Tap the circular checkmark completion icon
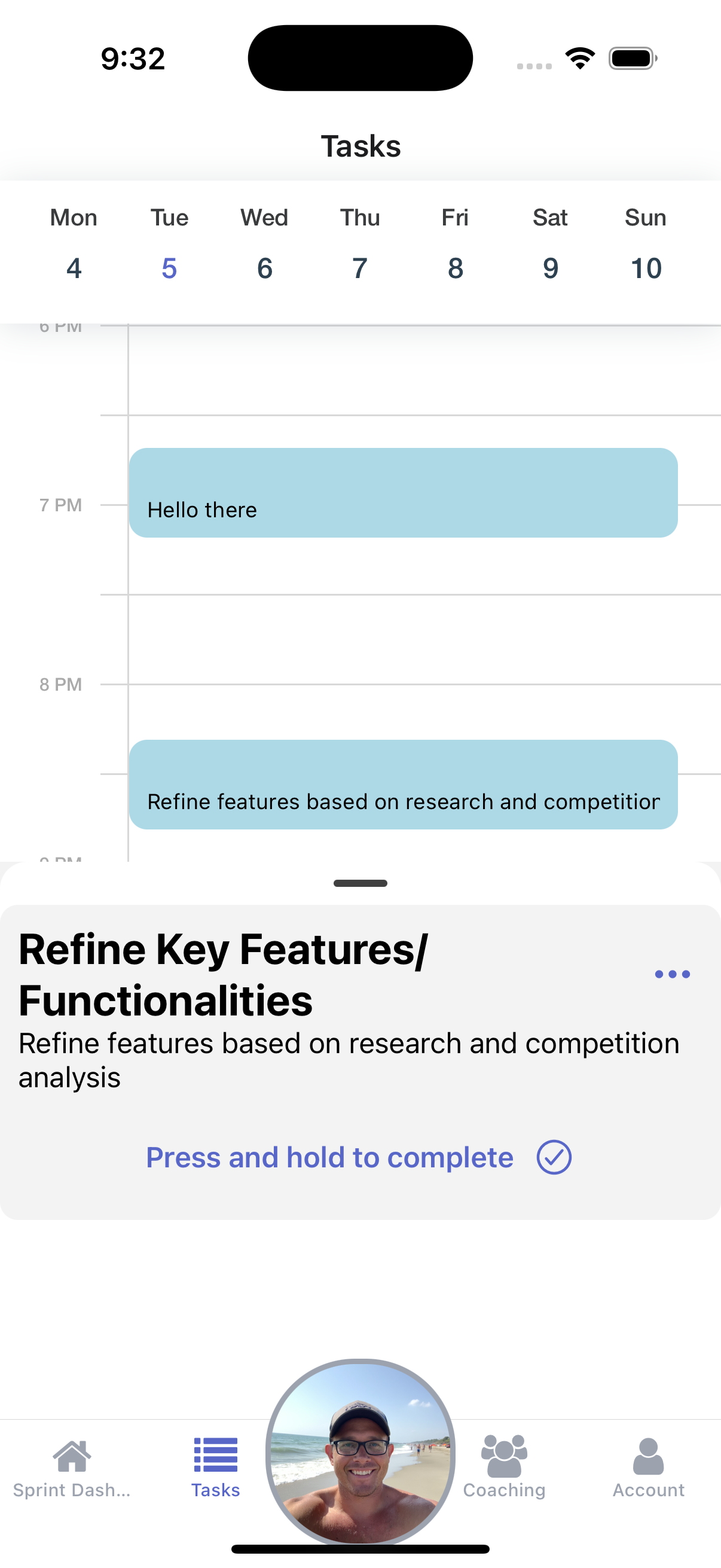Image resolution: width=721 pixels, height=1568 pixels. pyautogui.click(x=554, y=1157)
